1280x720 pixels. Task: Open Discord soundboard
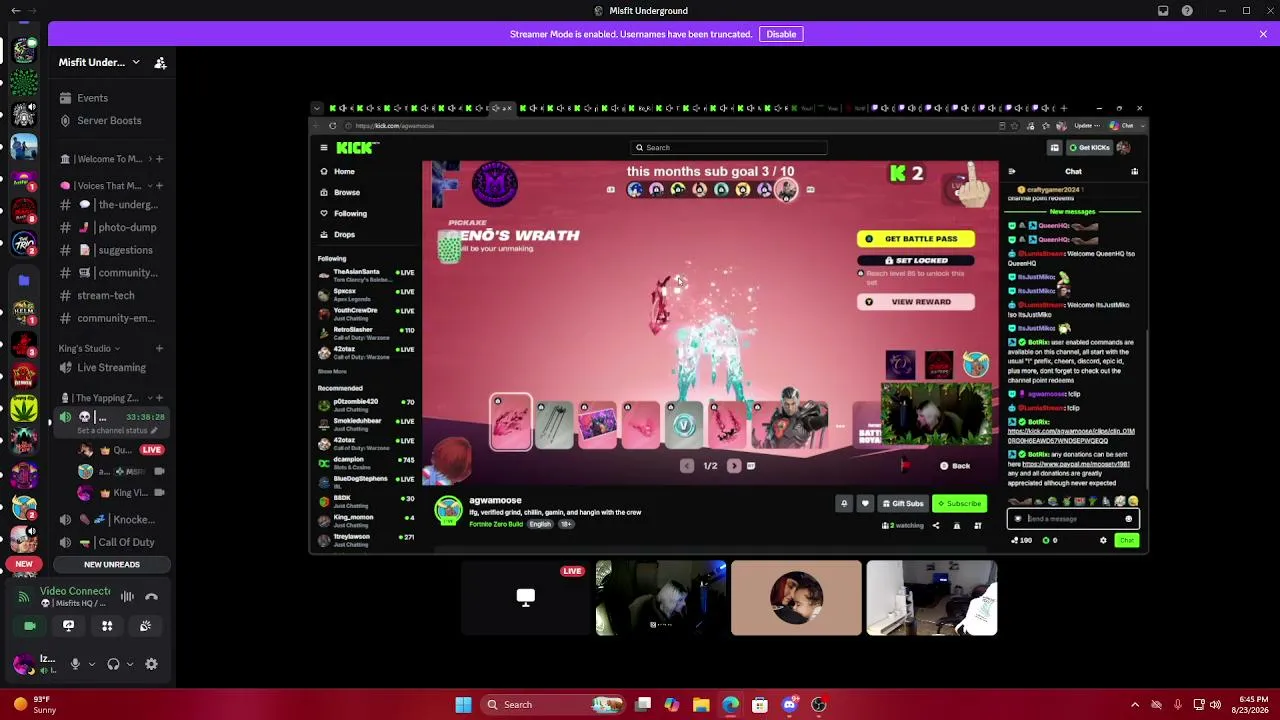point(145,626)
